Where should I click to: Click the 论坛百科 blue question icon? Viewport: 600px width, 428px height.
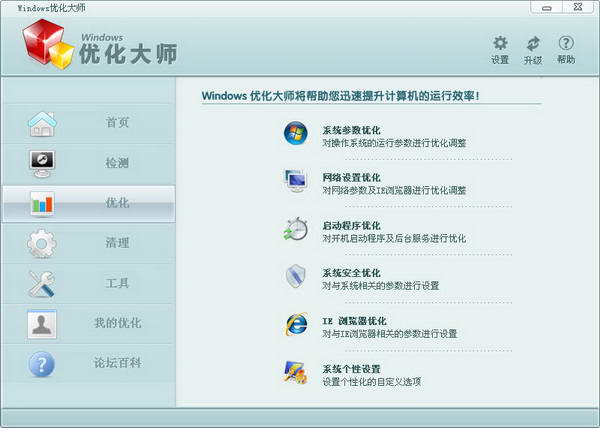click(41, 364)
